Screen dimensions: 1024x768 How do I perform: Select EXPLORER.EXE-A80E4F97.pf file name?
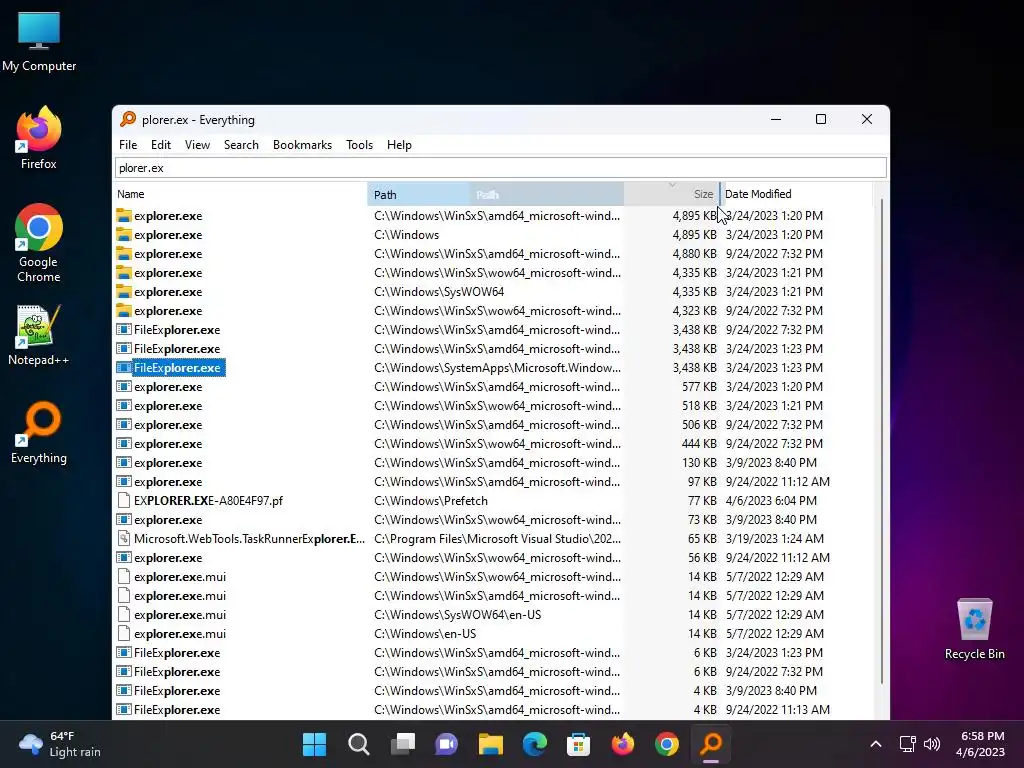(208, 501)
